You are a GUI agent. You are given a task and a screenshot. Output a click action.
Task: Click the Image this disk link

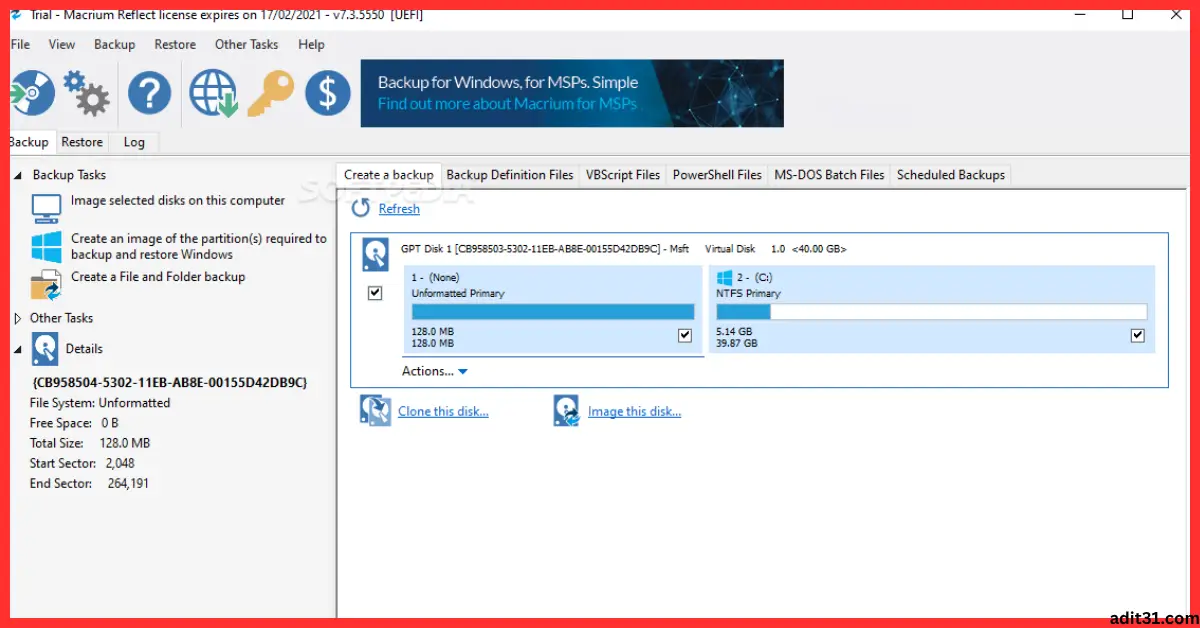coord(634,411)
